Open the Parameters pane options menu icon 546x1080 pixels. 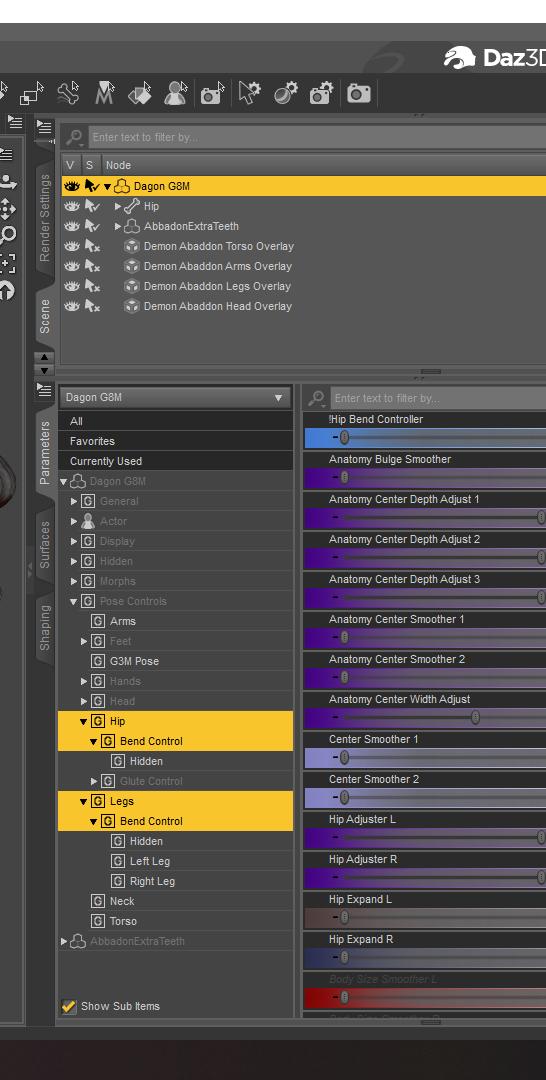coord(45,391)
